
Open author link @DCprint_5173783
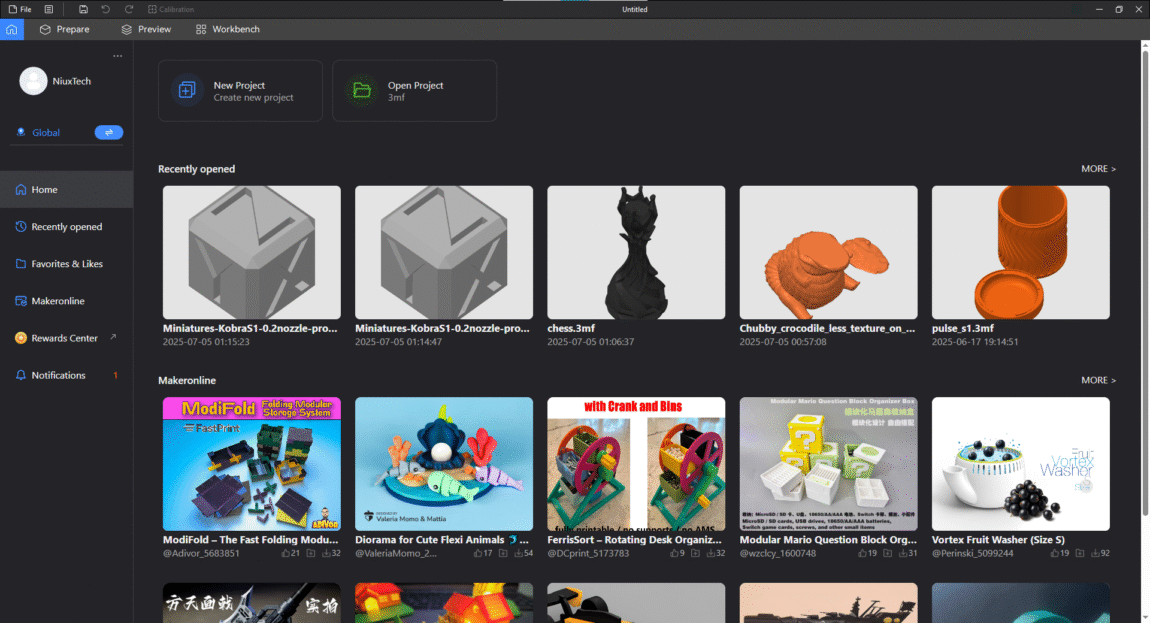[588, 553]
